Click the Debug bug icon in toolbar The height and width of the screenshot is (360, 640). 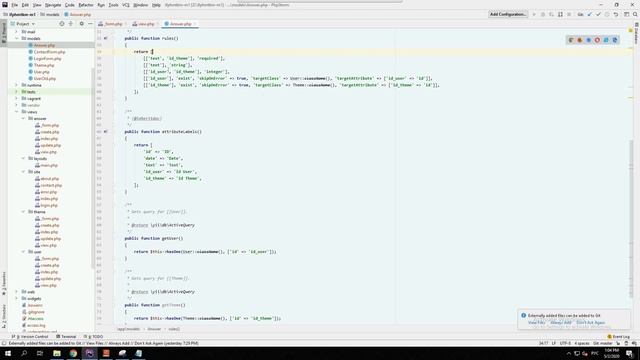point(543,14)
